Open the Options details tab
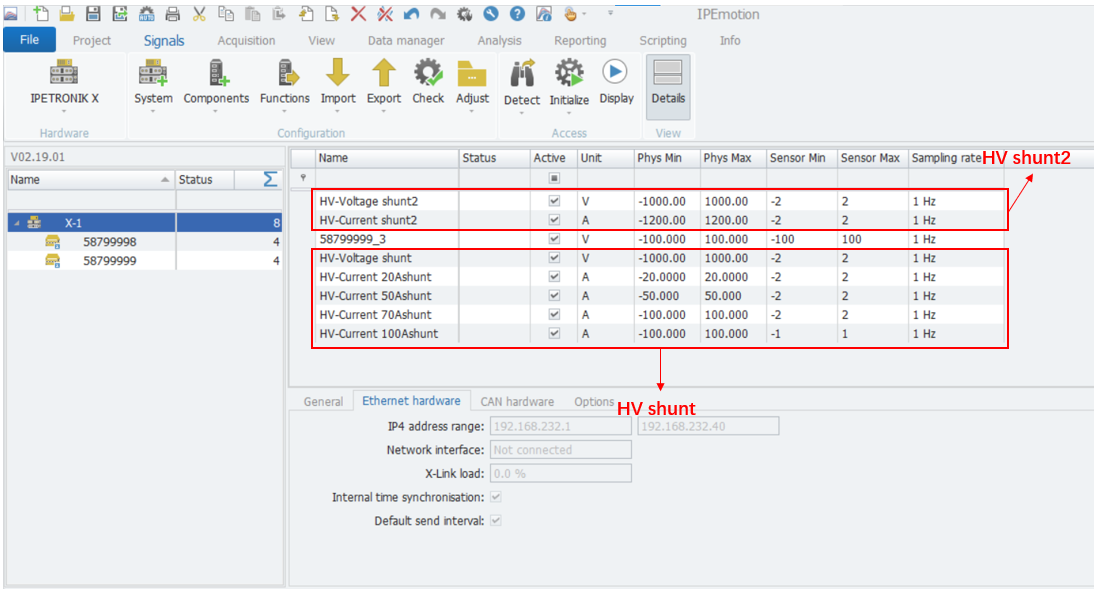 [594, 402]
